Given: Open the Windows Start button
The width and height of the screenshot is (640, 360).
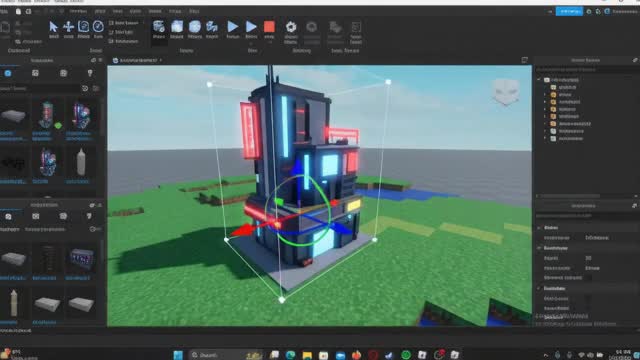Looking at the screenshot, I should coord(178,354).
